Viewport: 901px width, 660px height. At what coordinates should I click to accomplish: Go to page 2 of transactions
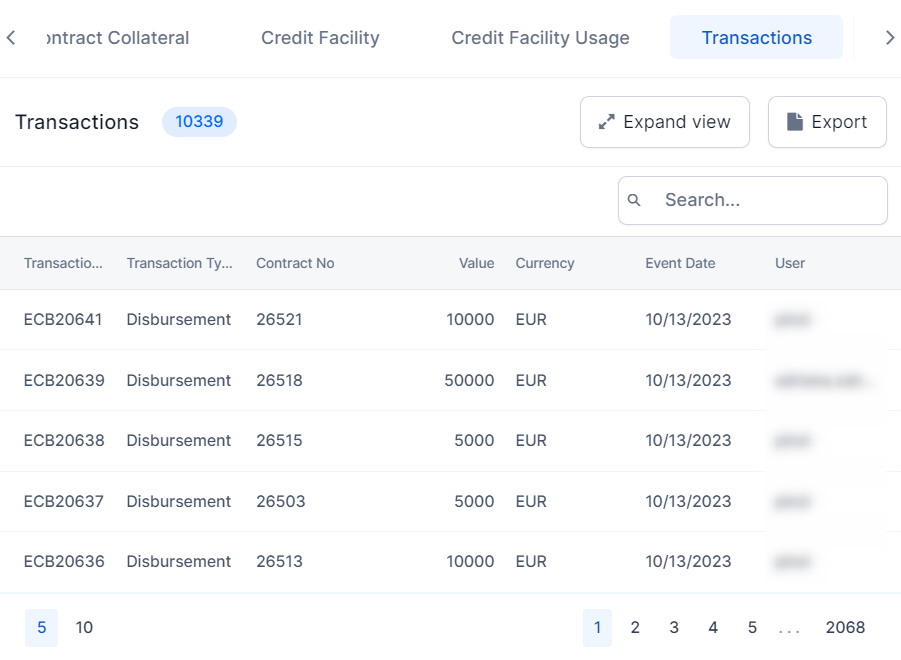click(x=635, y=628)
